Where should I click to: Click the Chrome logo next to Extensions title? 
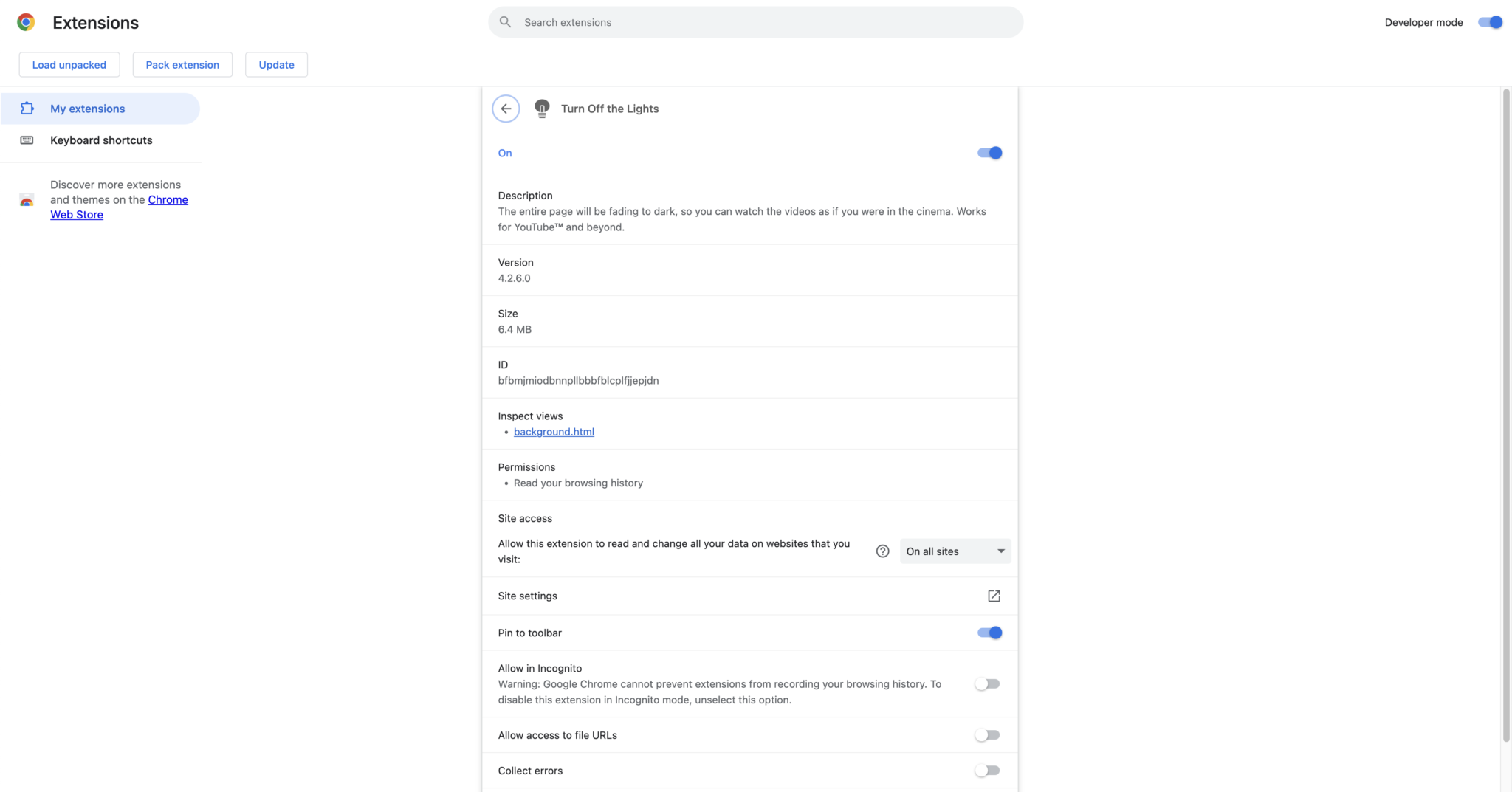(x=26, y=21)
